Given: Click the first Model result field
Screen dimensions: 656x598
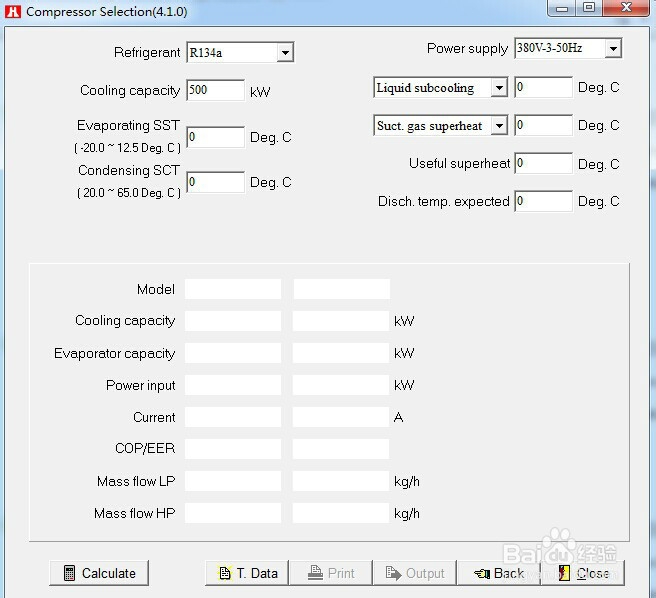Looking at the screenshot, I should (x=233, y=289).
